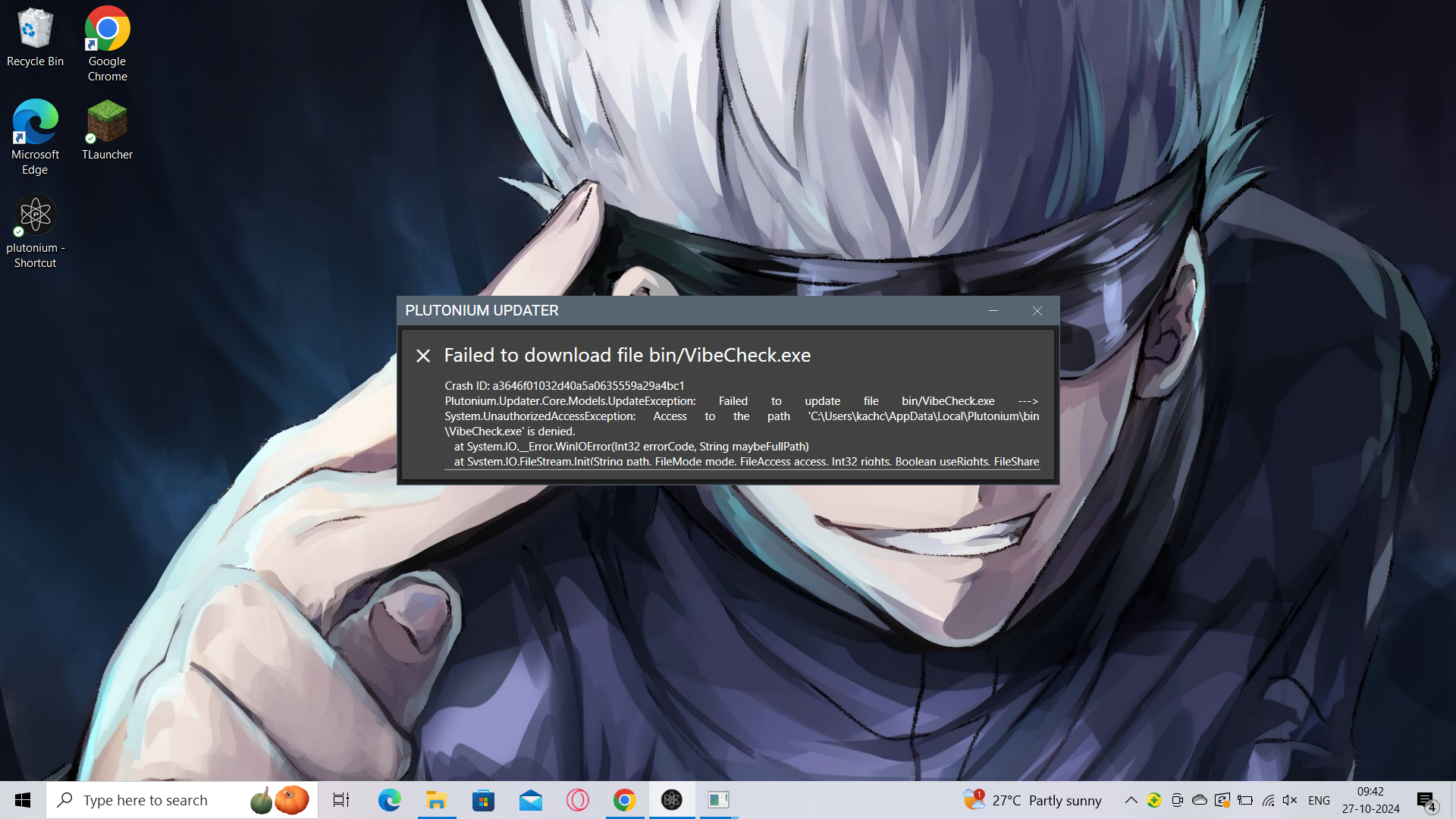The image size is (1456, 819).
Task: Click the System.IO.__Error.WinIOError stack trace line
Action: 631,447
